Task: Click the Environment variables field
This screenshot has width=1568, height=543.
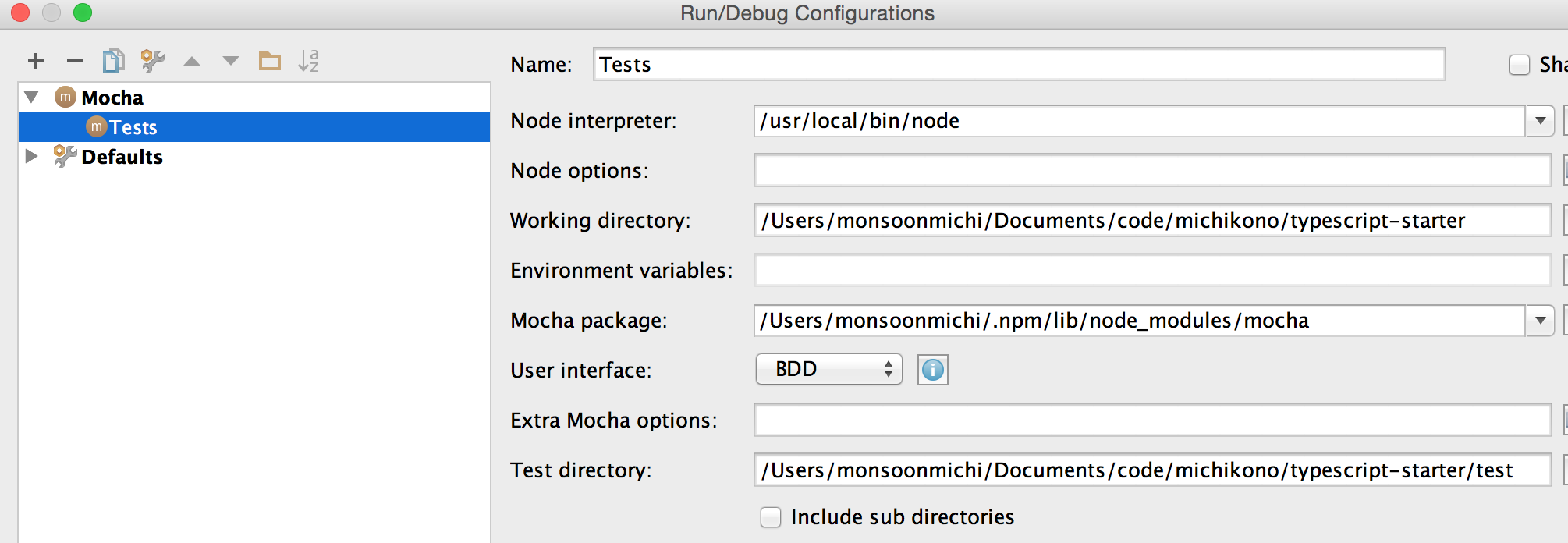Action: click(x=1151, y=271)
